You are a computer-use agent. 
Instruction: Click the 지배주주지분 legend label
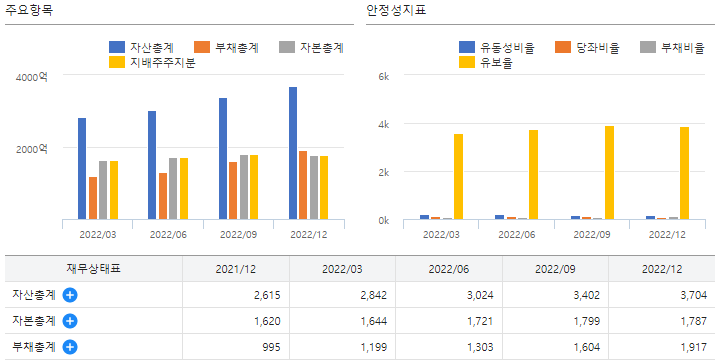(163, 62)
